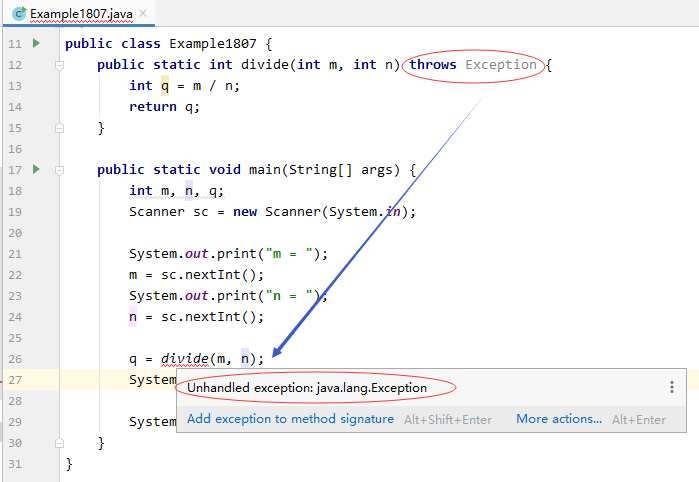The height and width of the screenshot is (482, 699).
Task: Close the Example1807.java tab
Action: pos(143,13)
